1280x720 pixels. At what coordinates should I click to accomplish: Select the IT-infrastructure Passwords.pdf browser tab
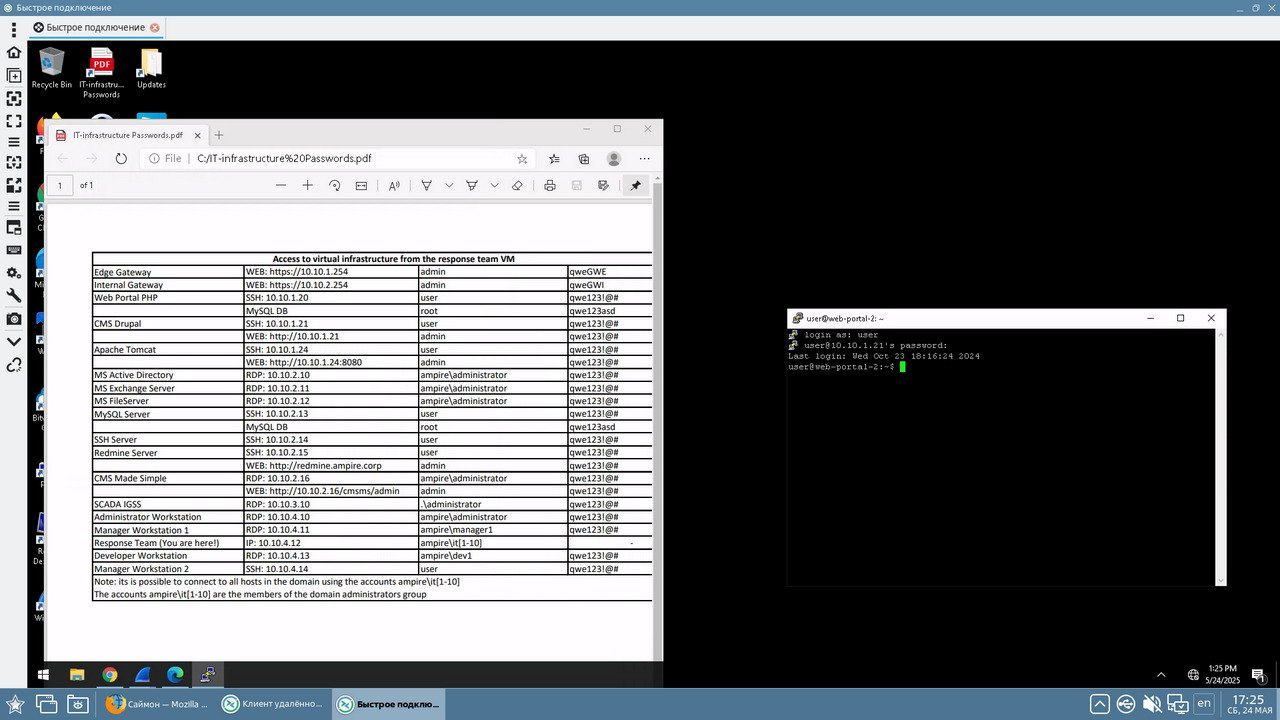click(127, 135)
